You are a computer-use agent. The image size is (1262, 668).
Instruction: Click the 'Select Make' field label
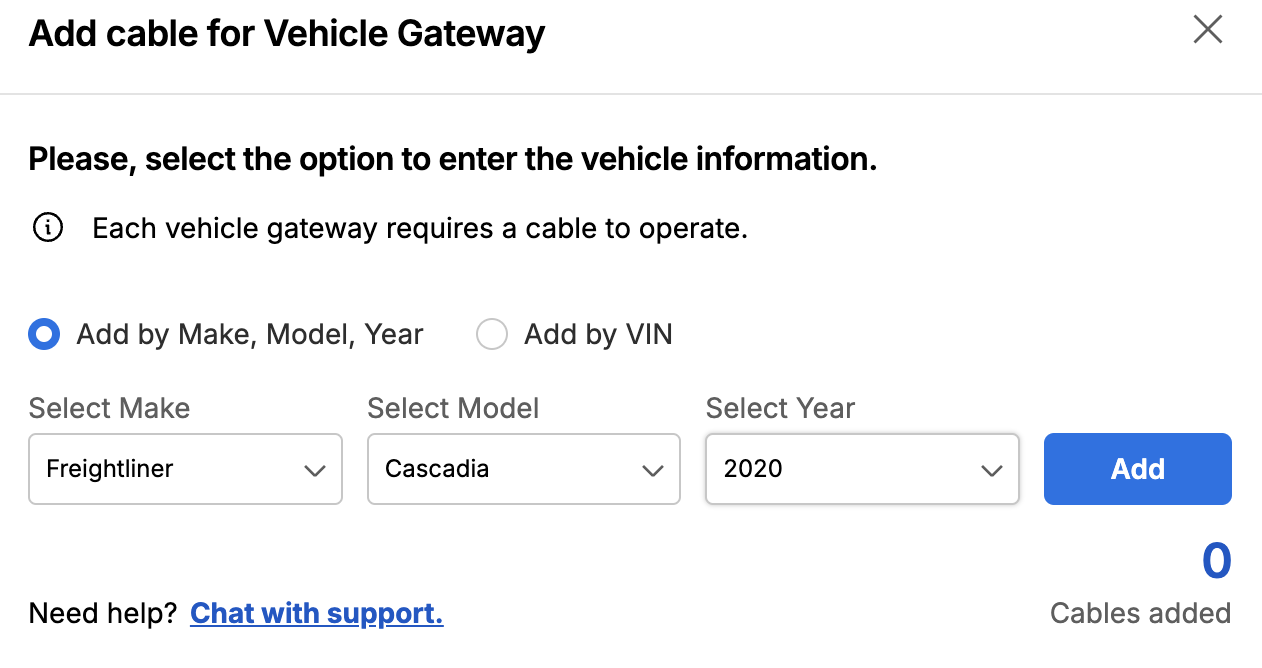click(x=109, y=408)
